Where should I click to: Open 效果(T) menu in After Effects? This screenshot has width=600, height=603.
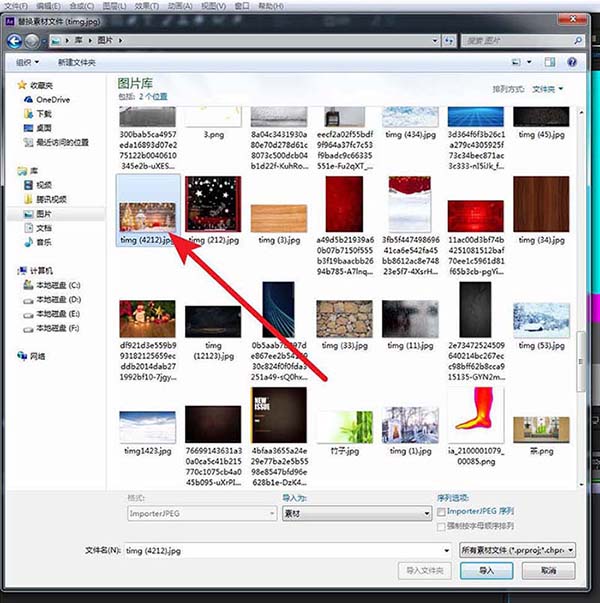coord(147,6)
